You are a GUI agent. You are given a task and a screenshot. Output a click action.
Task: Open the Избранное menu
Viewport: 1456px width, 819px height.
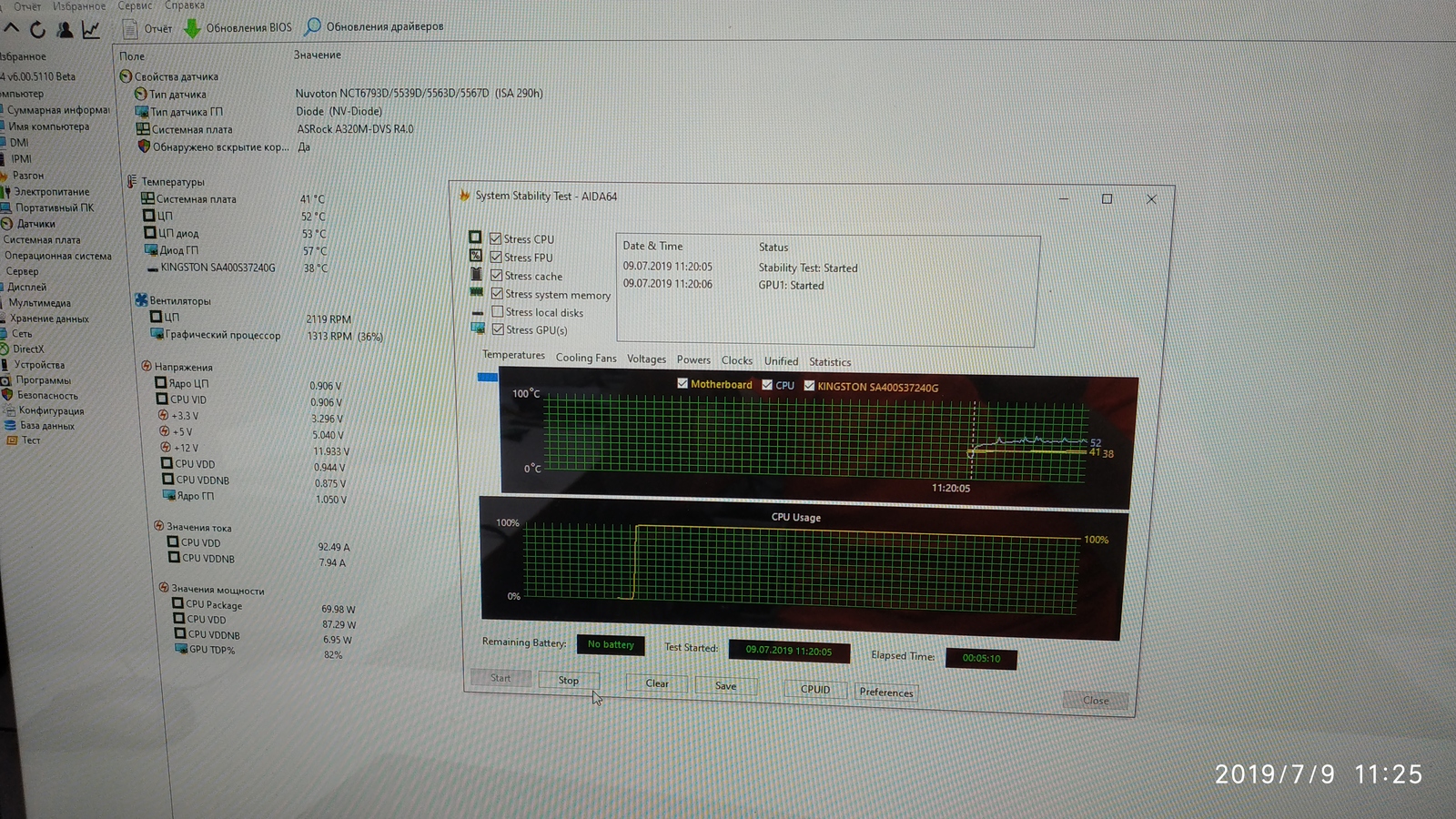(79, 5)
